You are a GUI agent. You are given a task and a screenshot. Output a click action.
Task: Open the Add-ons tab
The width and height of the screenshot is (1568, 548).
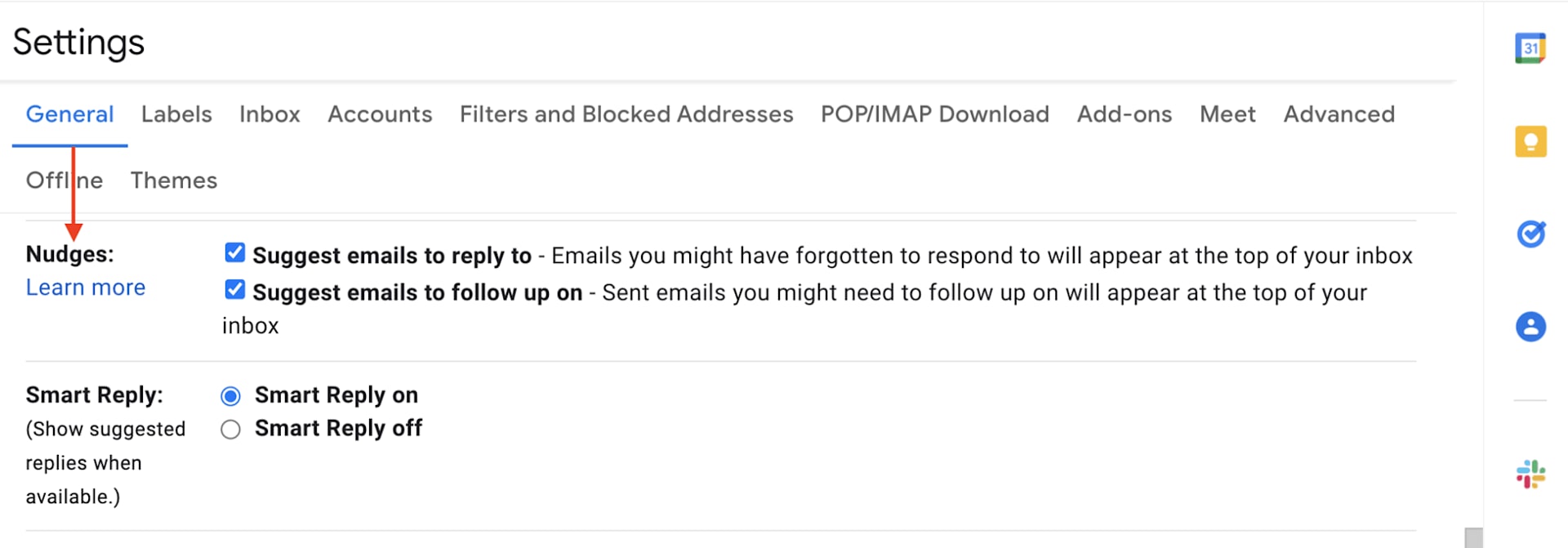coord(1124,114)
